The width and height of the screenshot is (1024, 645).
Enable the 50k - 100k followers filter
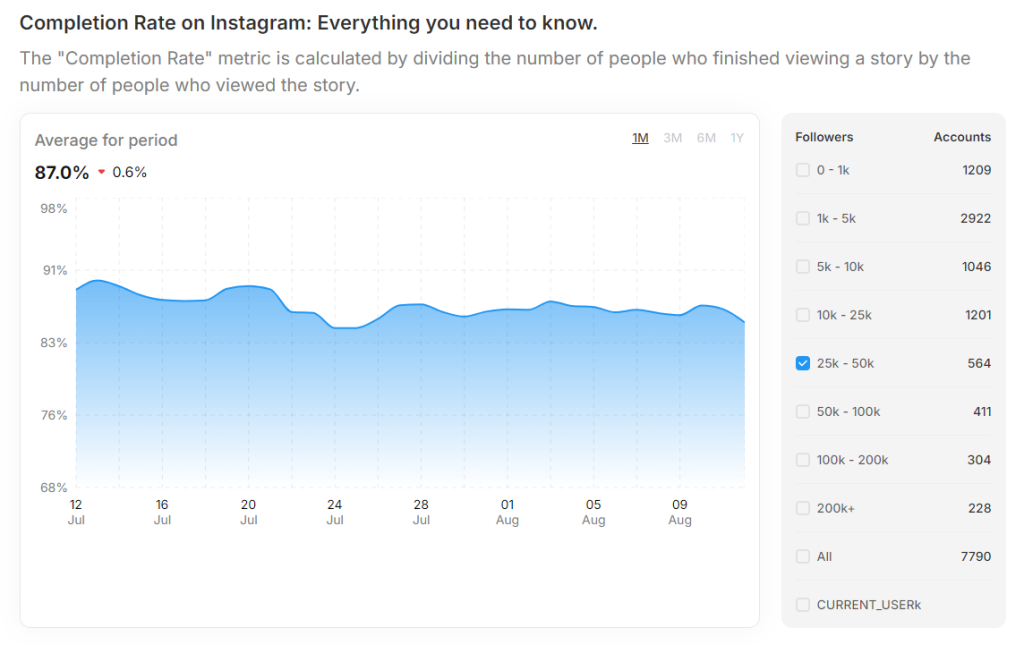(x=803, y=411)
